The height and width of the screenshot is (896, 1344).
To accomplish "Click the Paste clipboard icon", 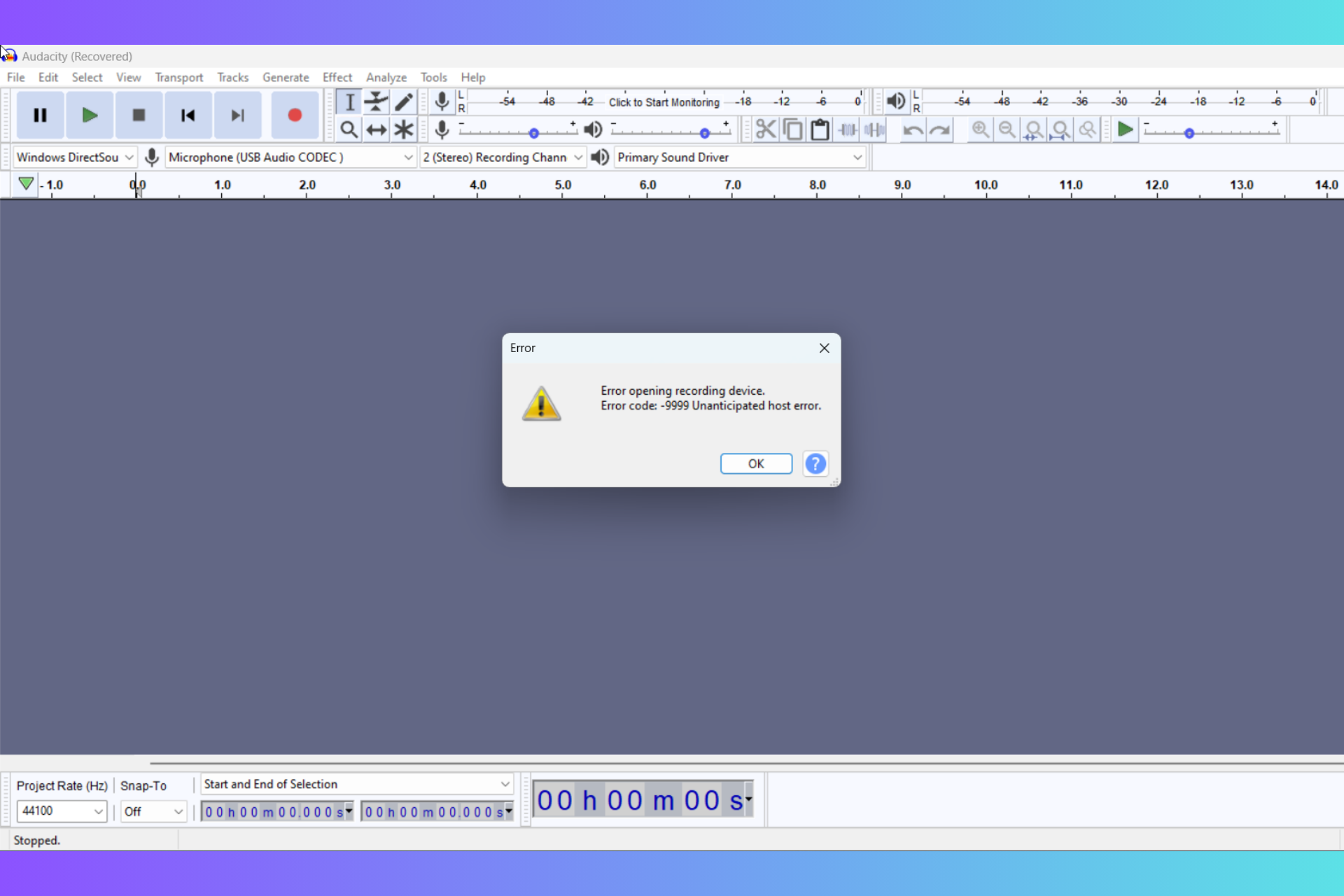I will click(x=820, y=130).
